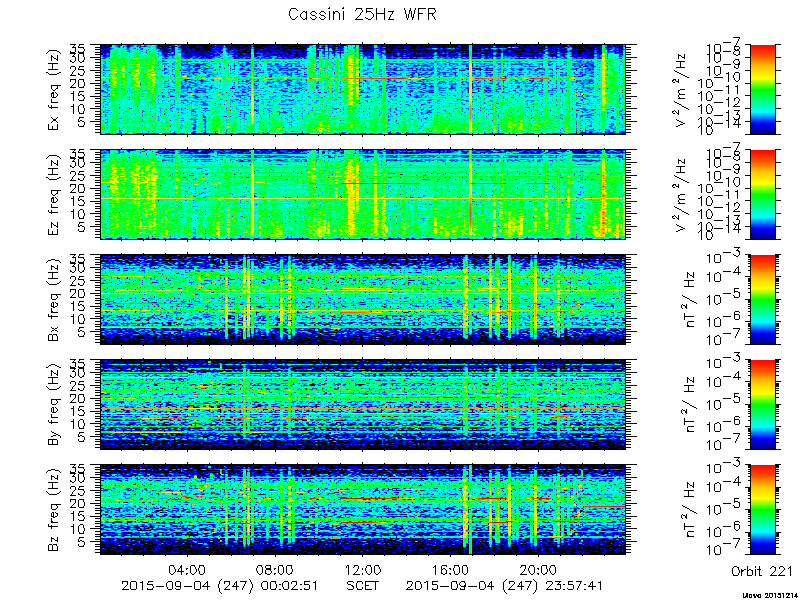Click the Ez colorbar V²/m²/Hz unit label

coord(681,195)
